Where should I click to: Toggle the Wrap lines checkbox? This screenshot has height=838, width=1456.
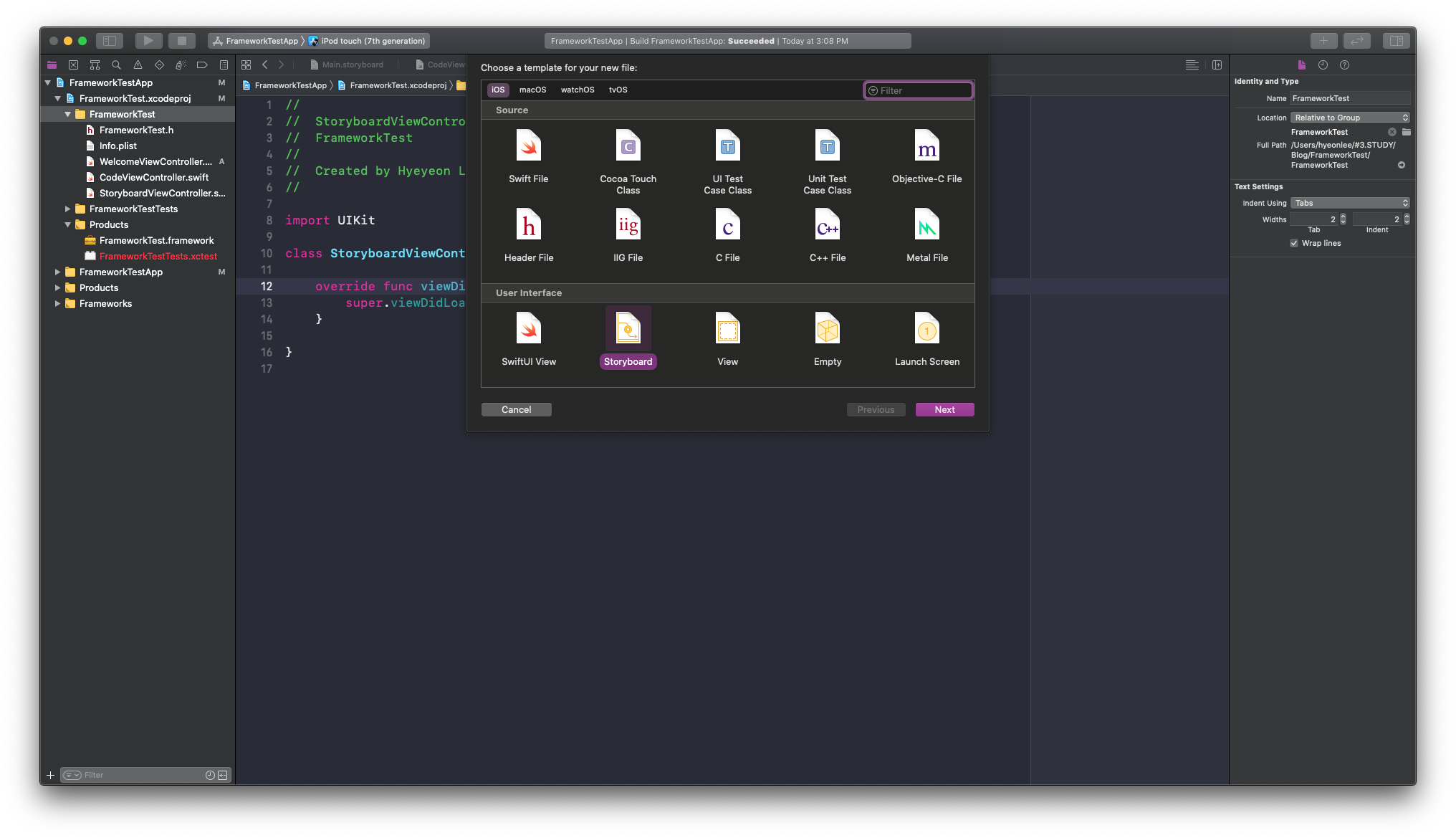[1294, 243]
